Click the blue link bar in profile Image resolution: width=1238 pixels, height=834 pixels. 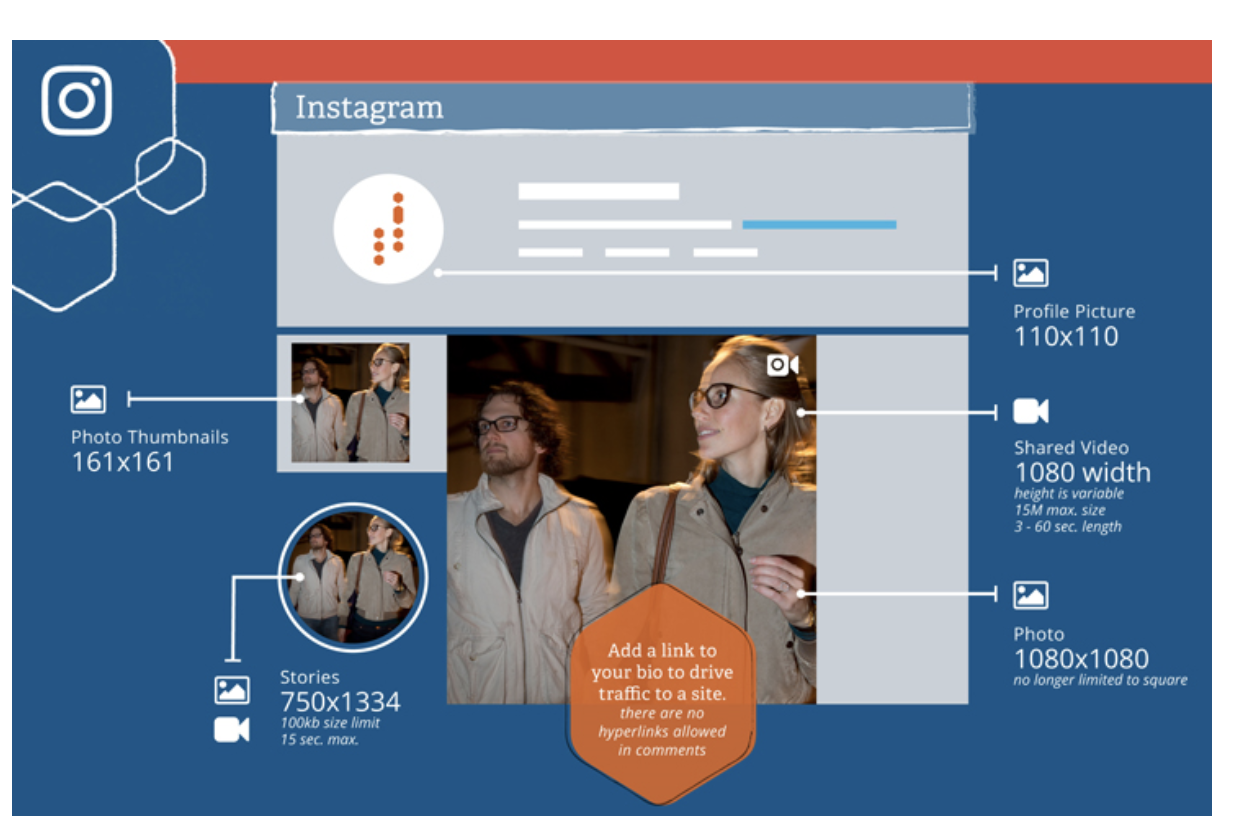coord(819,225)
